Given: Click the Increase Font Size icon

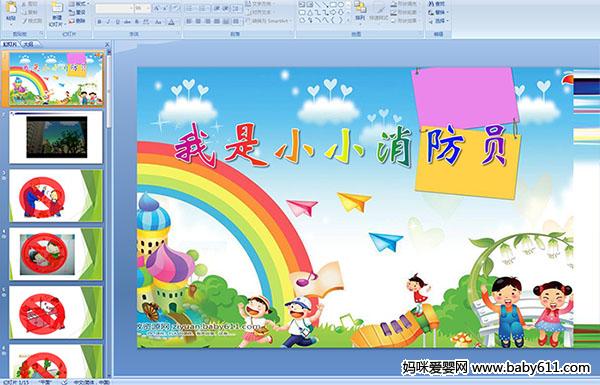Looking at the screenshot, I should 157,8.
